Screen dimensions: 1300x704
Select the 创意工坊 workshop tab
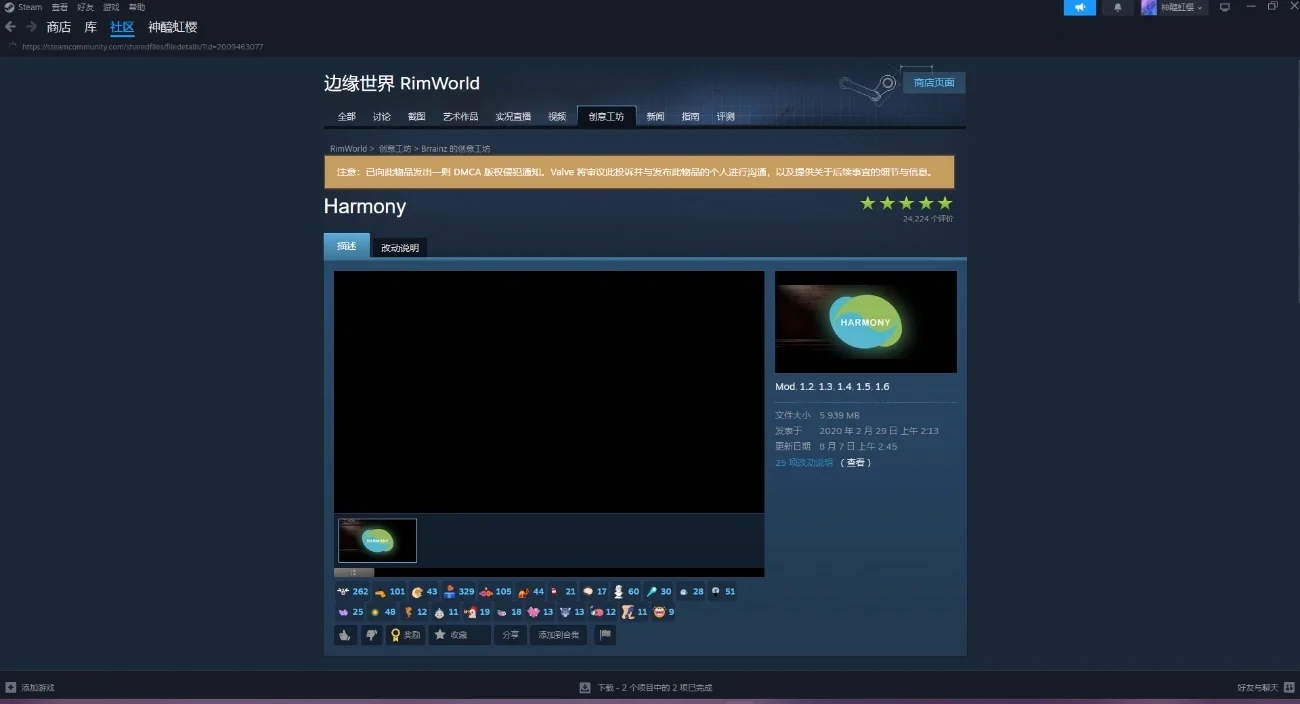[606, 116]
